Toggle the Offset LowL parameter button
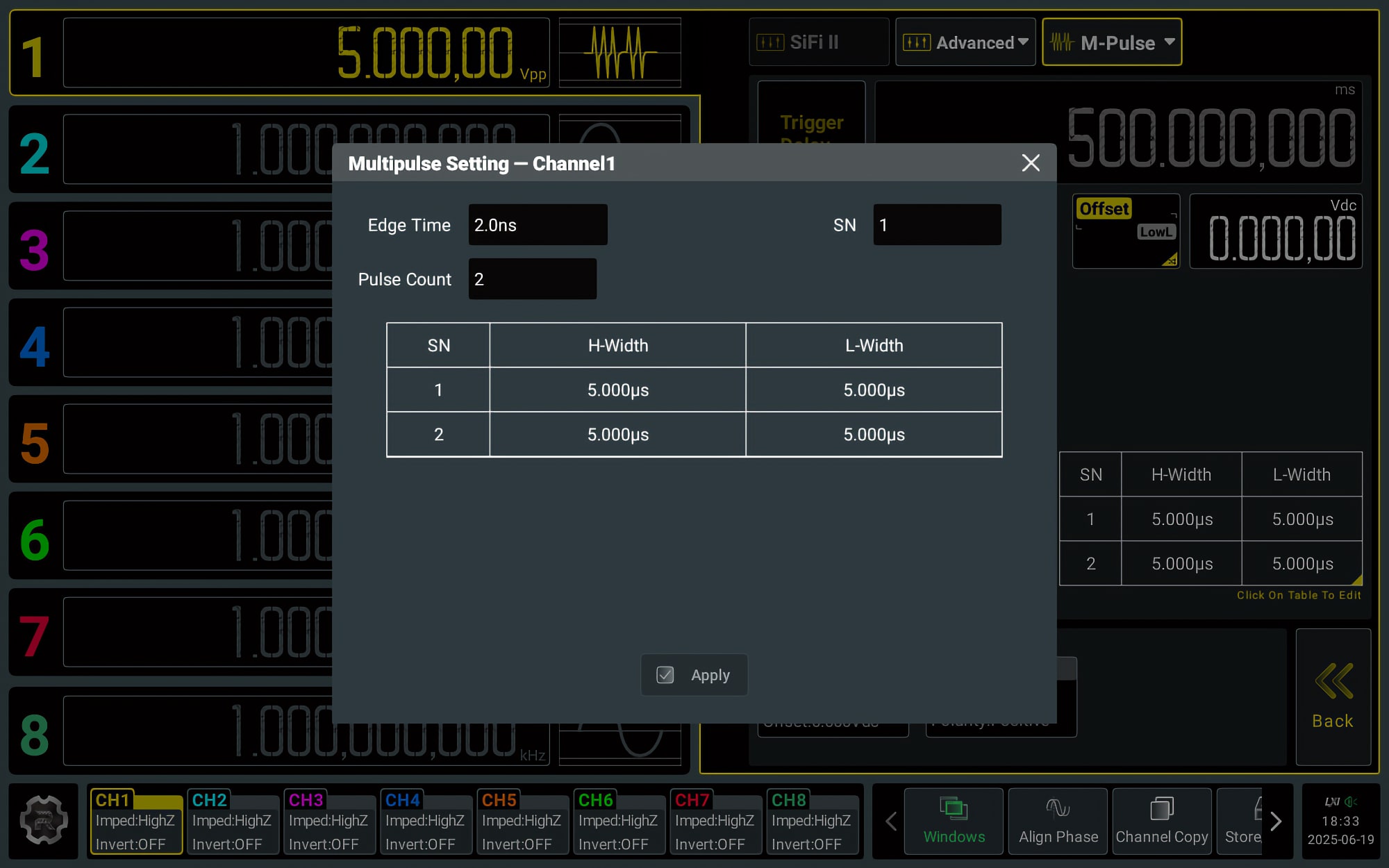The height and width of the screenshot is (868, 1389). click(1126, 231)
